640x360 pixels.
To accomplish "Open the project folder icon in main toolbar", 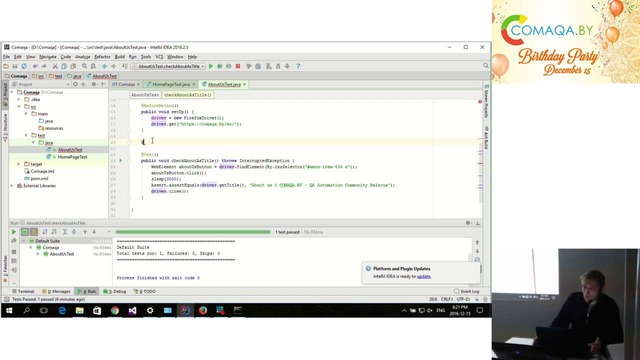I will click(6, 66).
